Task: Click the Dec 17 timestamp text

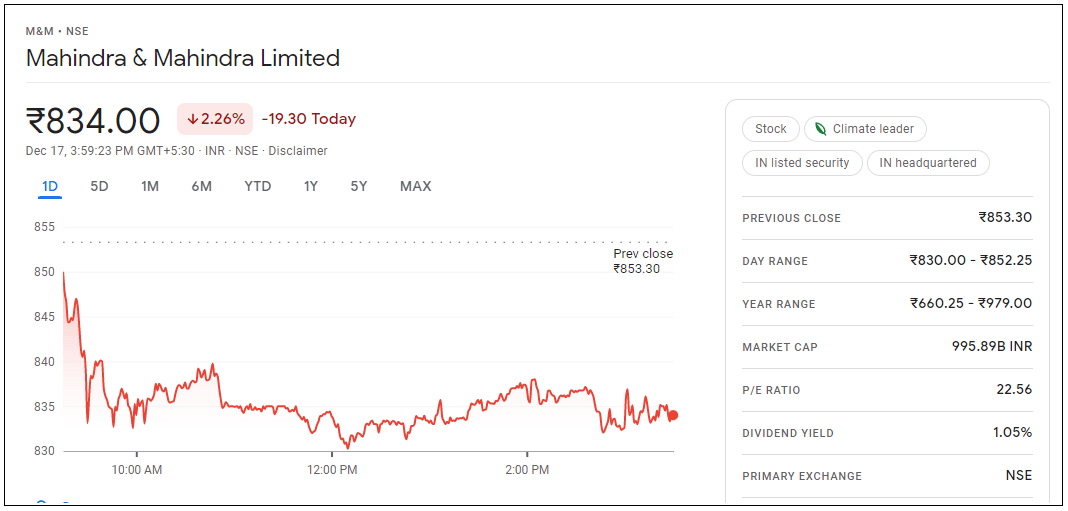Action: pos(112,151)
